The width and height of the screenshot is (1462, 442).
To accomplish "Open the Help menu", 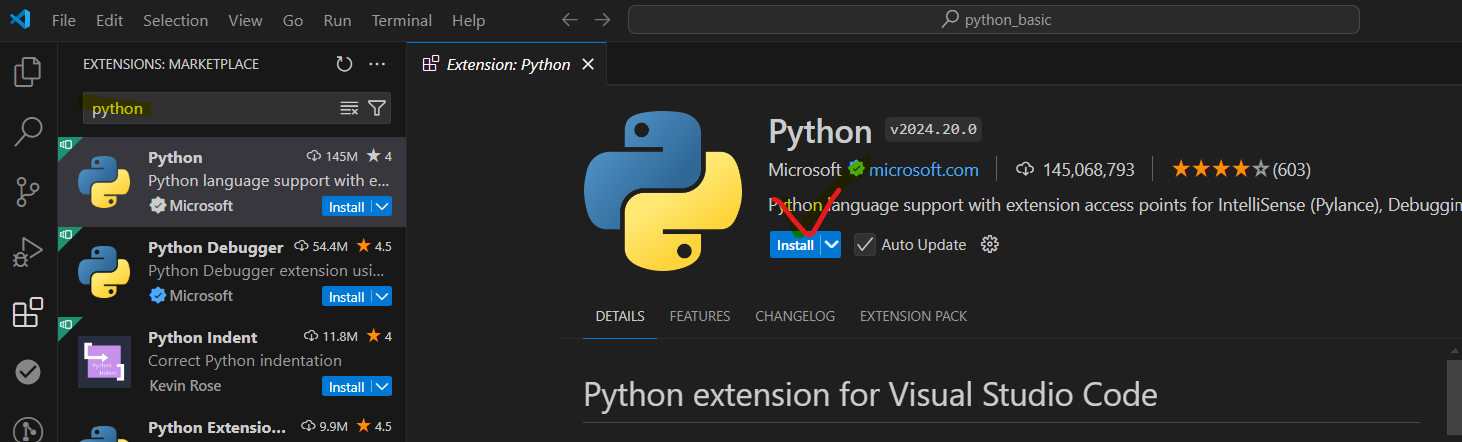I will [x=468, y=20].
